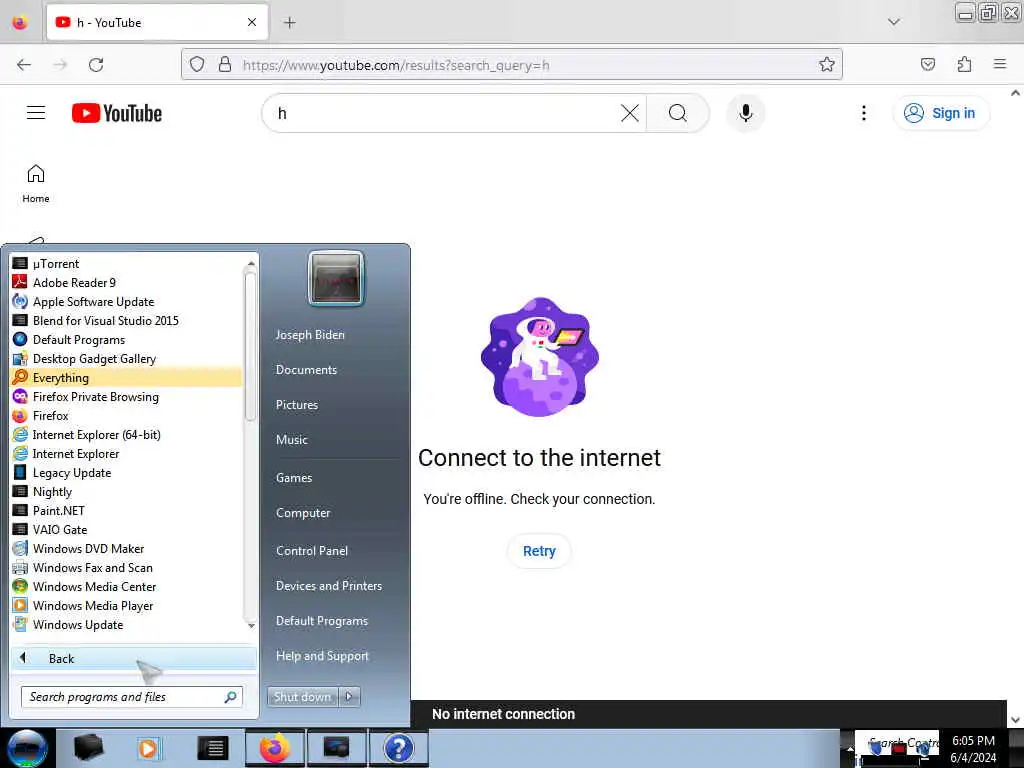Start voice search with the microphone
Image resolution: width=1024 pixels, height=768 pixels.
tap(745, 113)
